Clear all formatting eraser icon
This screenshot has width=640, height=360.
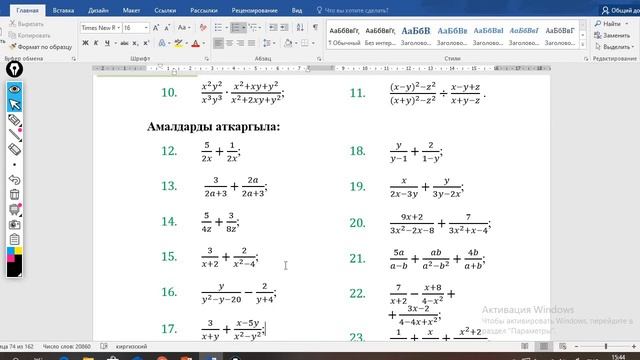tap(203, 28)
